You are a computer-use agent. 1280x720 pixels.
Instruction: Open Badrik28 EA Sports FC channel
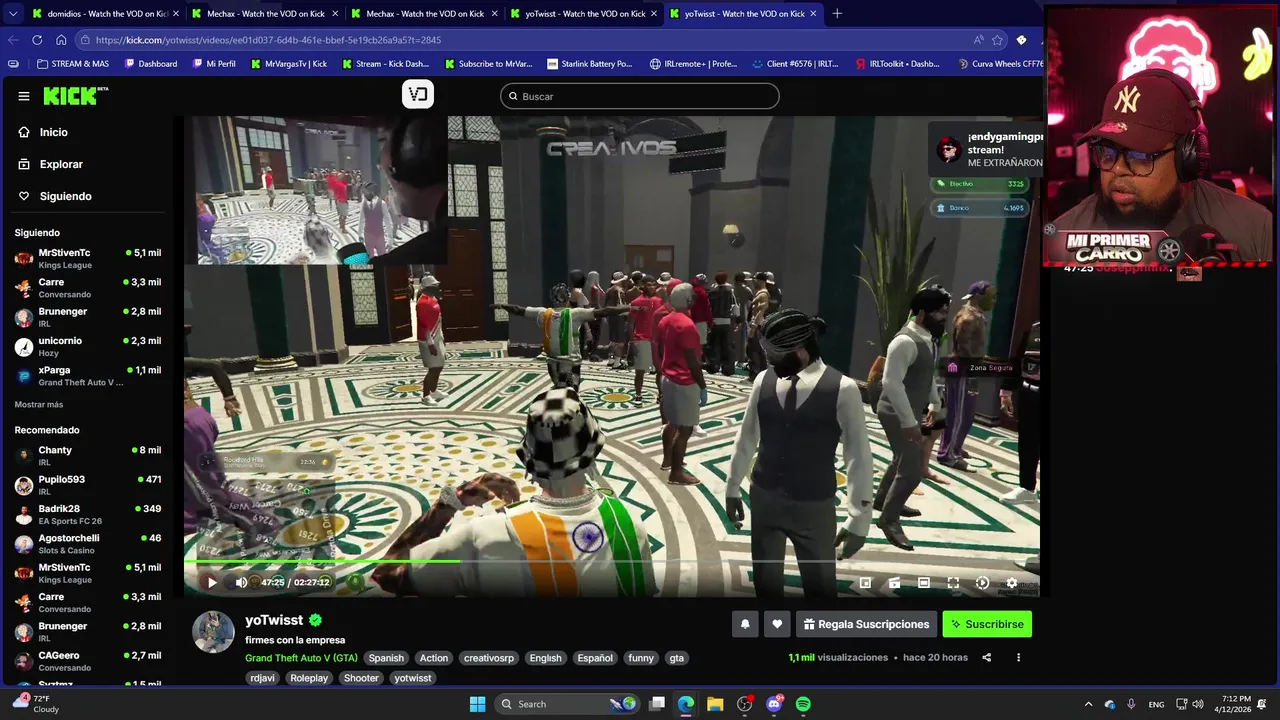tap(88, 514)
